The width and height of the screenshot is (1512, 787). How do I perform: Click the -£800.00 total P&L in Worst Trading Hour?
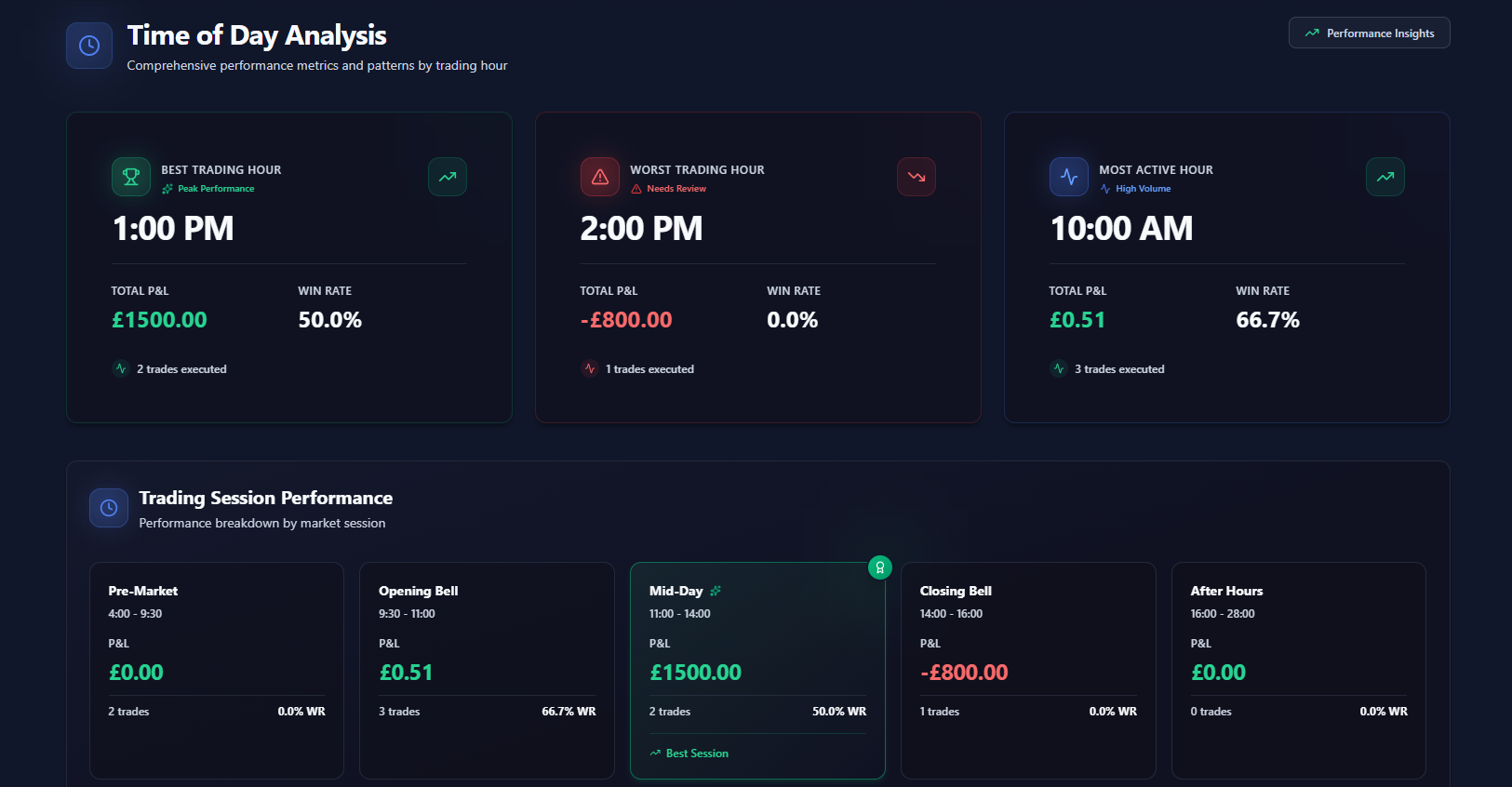coord(626,320)
